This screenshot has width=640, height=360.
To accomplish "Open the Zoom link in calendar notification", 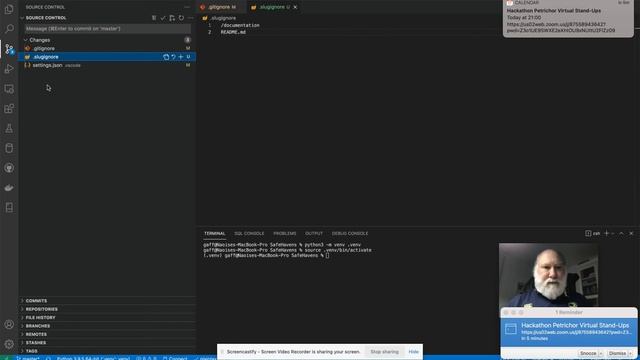I will 560,27.
